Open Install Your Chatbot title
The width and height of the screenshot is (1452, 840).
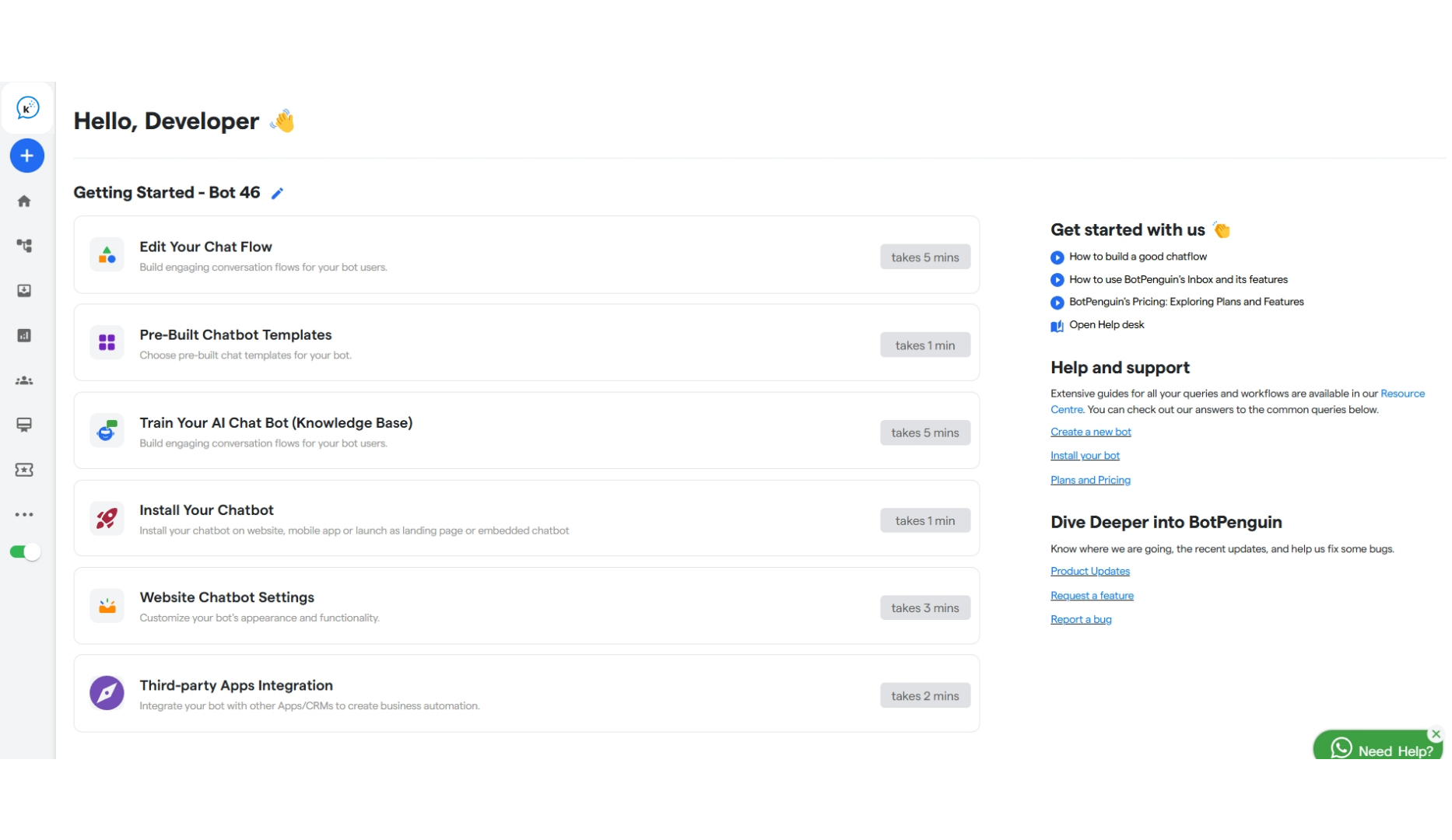click(206, 510)
